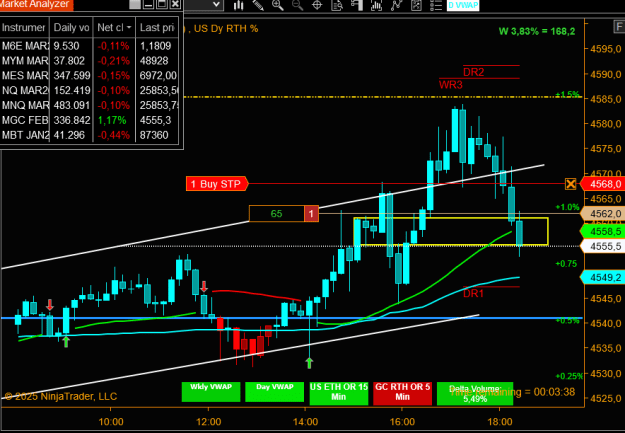Open the strategies icon in toolbar
Viewport: 625px width, 433px height.
(416, 5)
